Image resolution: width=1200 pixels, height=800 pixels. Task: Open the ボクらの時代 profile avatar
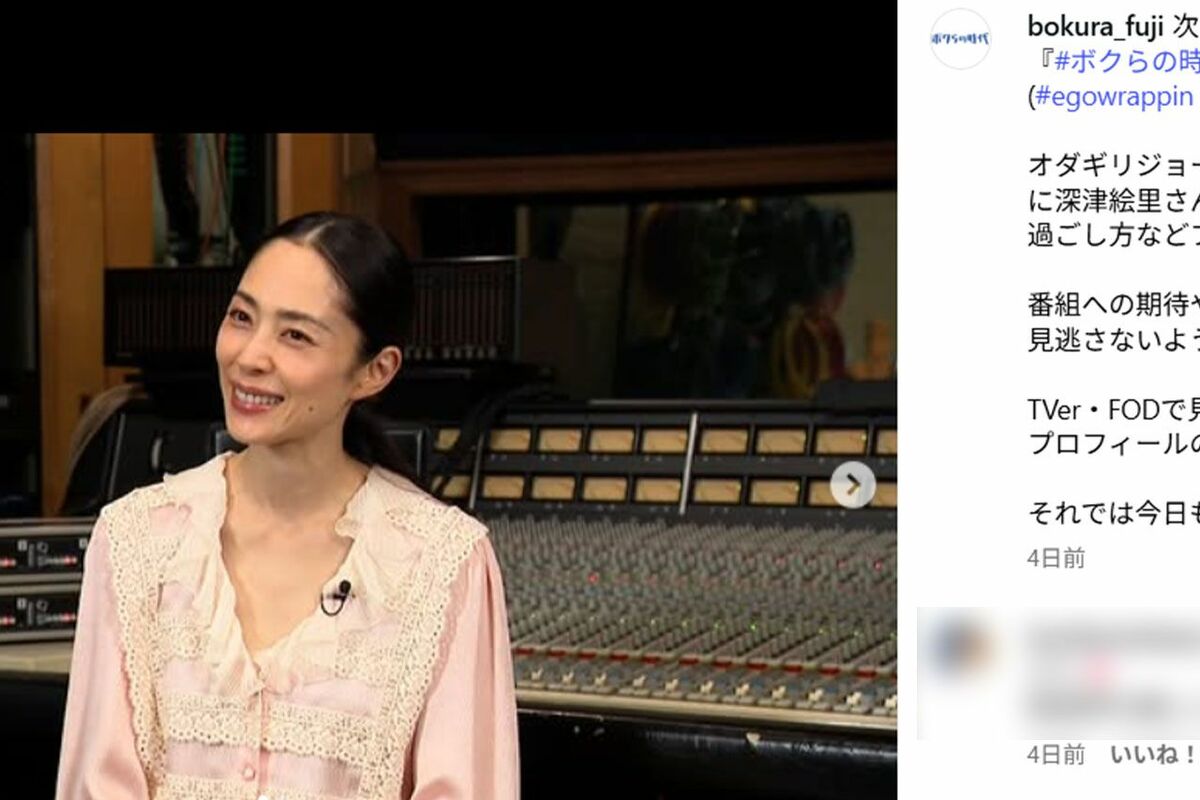point(960,39)
